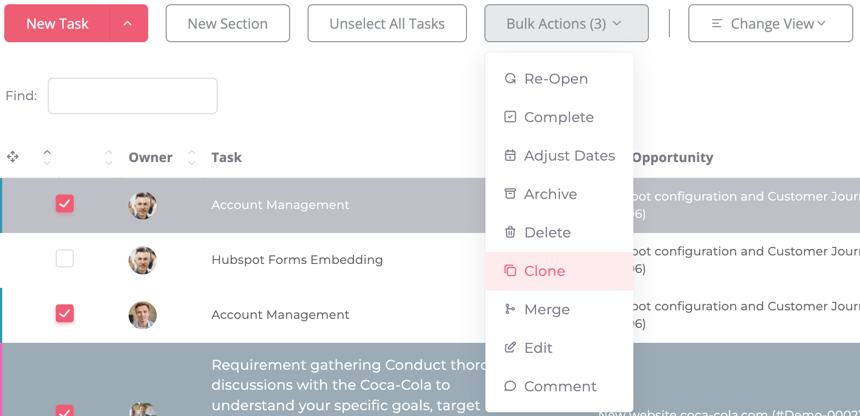
Task: Click the Delete trash icon
Action: pos(510,232)
